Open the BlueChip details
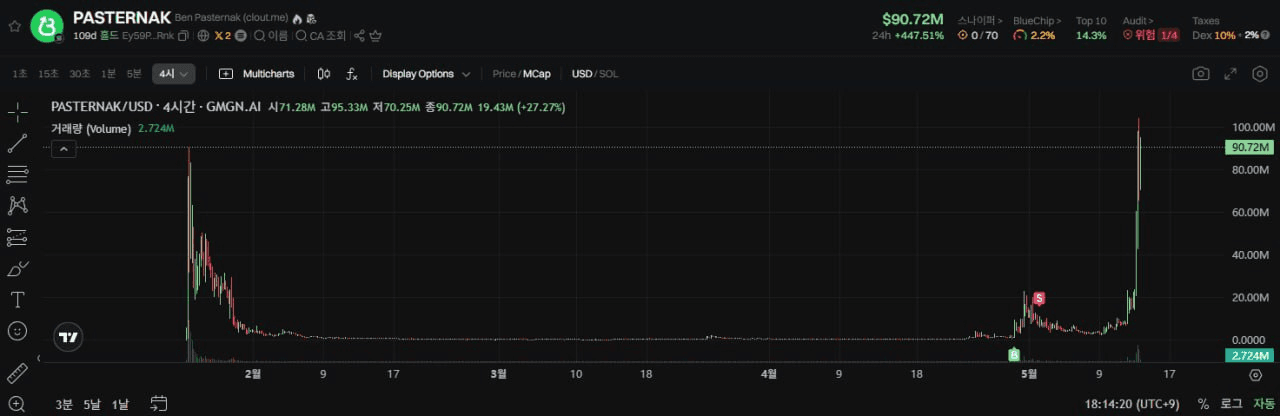 click(1037, 20)
